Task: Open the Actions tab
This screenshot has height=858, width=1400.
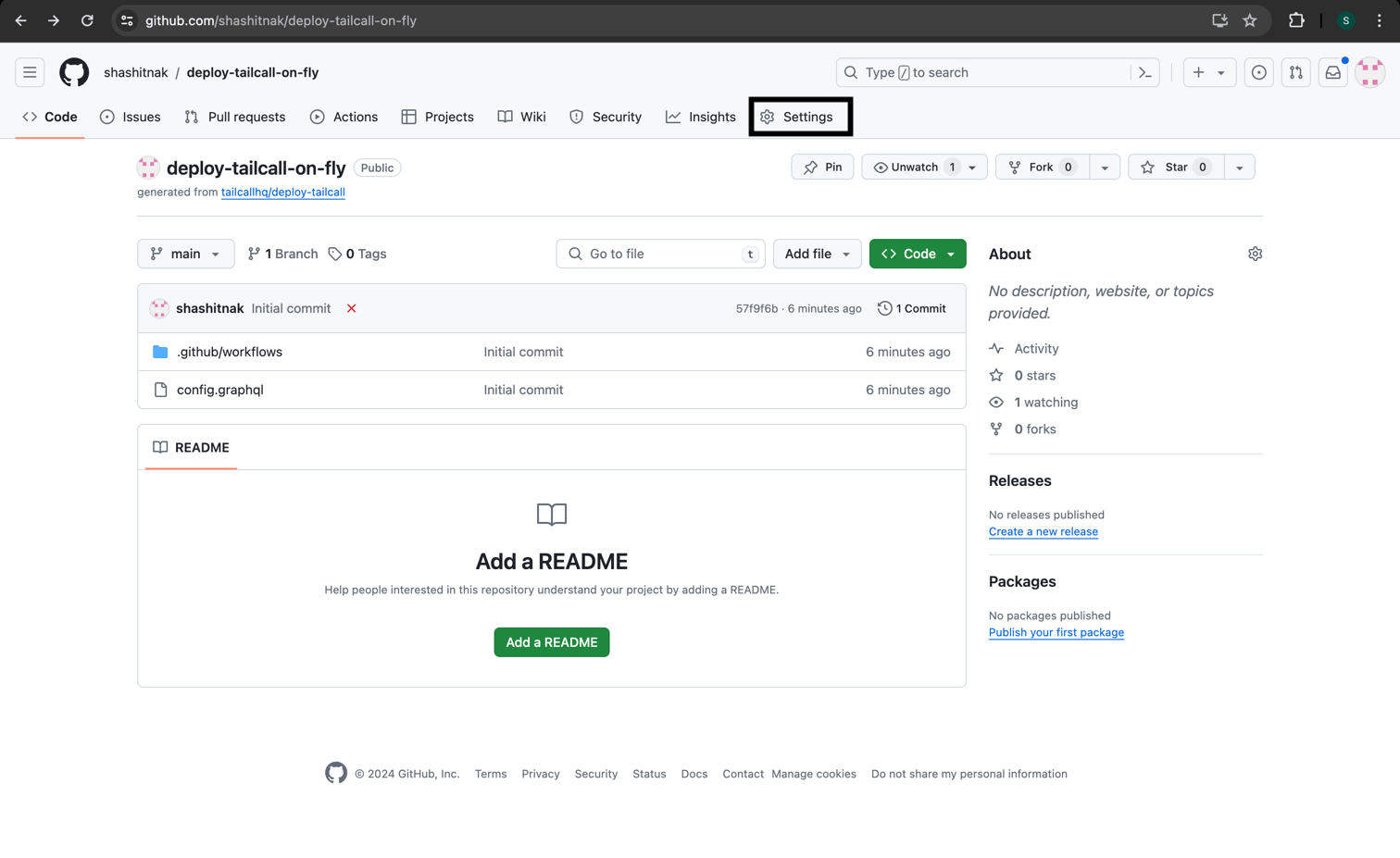Action: tap(344, 117)
